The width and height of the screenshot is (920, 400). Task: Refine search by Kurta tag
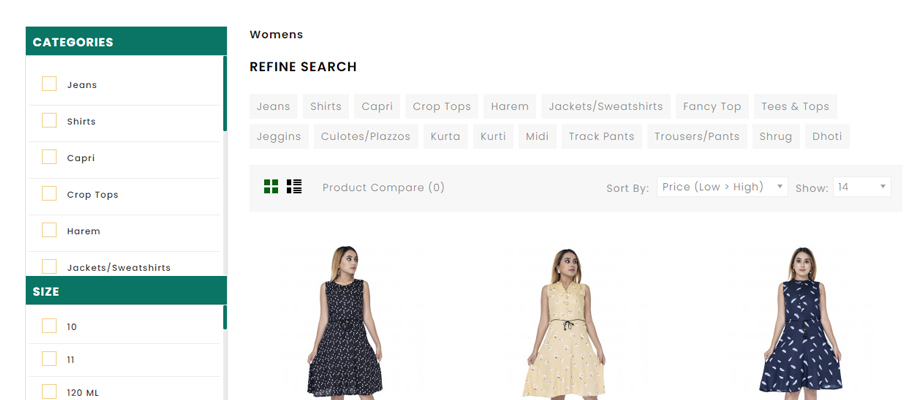[x=445, y=136]
